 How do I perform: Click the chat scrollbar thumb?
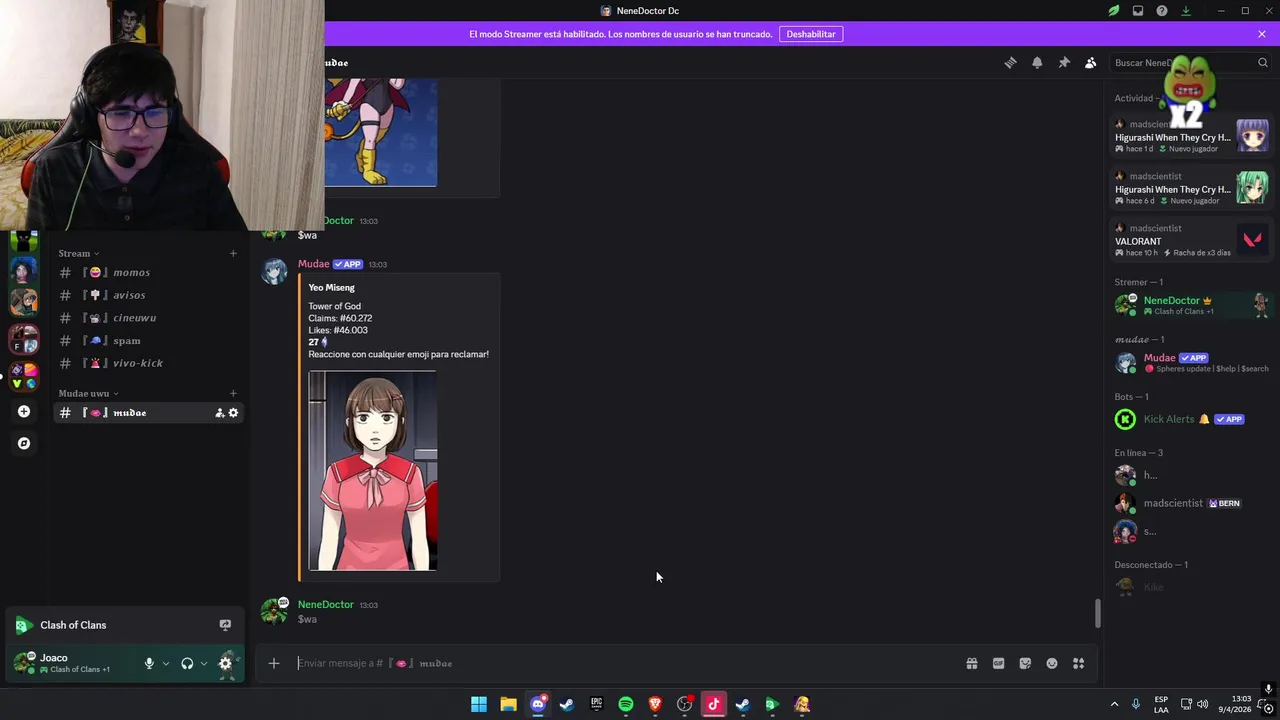pyautogui.click(x=1097, y=613)
